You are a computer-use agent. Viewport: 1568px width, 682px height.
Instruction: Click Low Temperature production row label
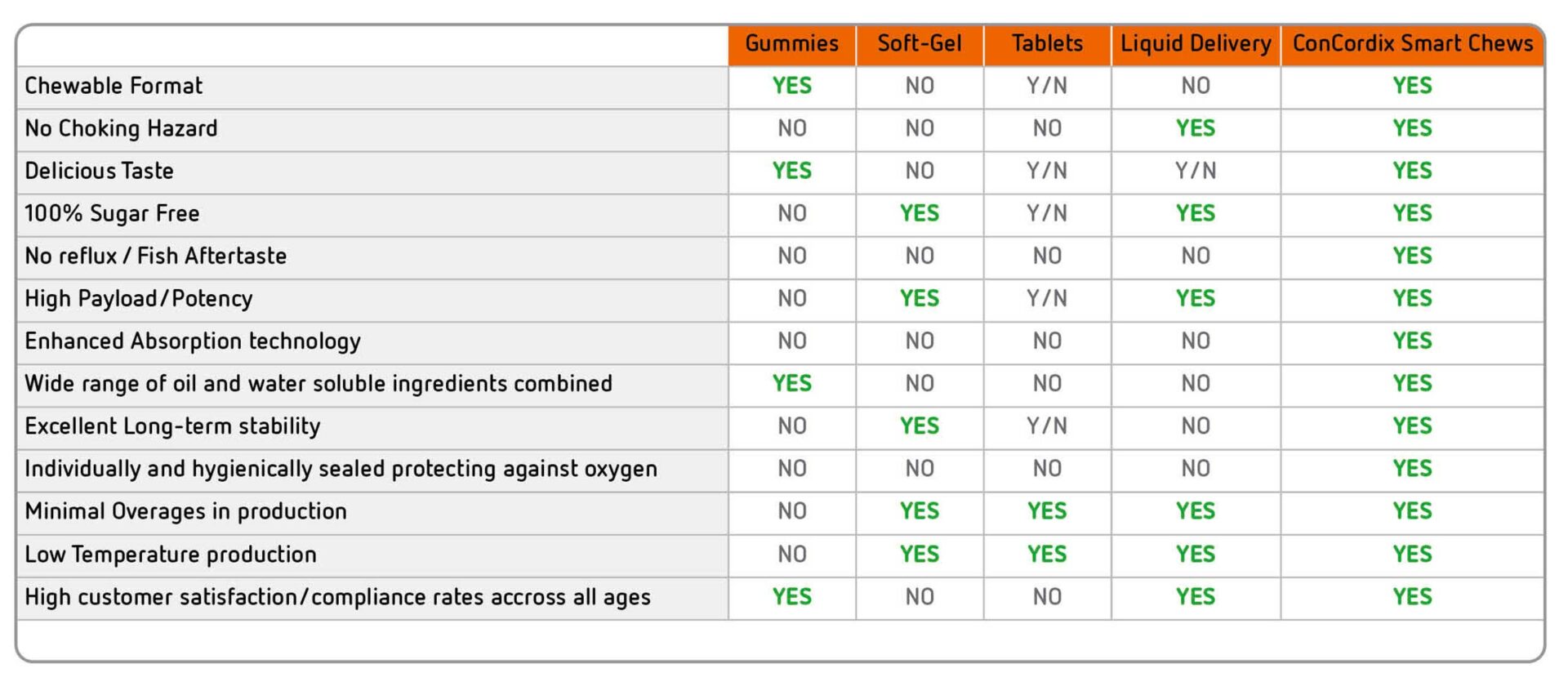(x=170, y=555)
